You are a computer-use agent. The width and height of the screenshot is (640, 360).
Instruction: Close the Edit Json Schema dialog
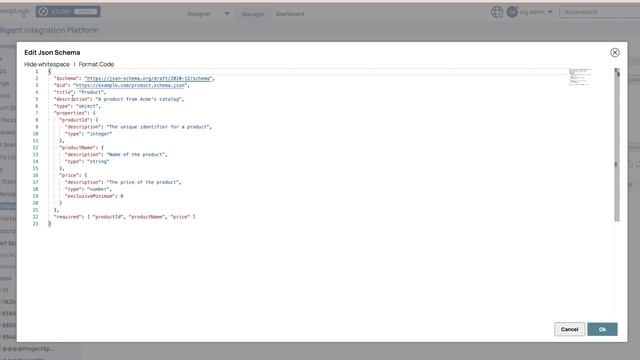pyautogui.click(x=615, y=52)
